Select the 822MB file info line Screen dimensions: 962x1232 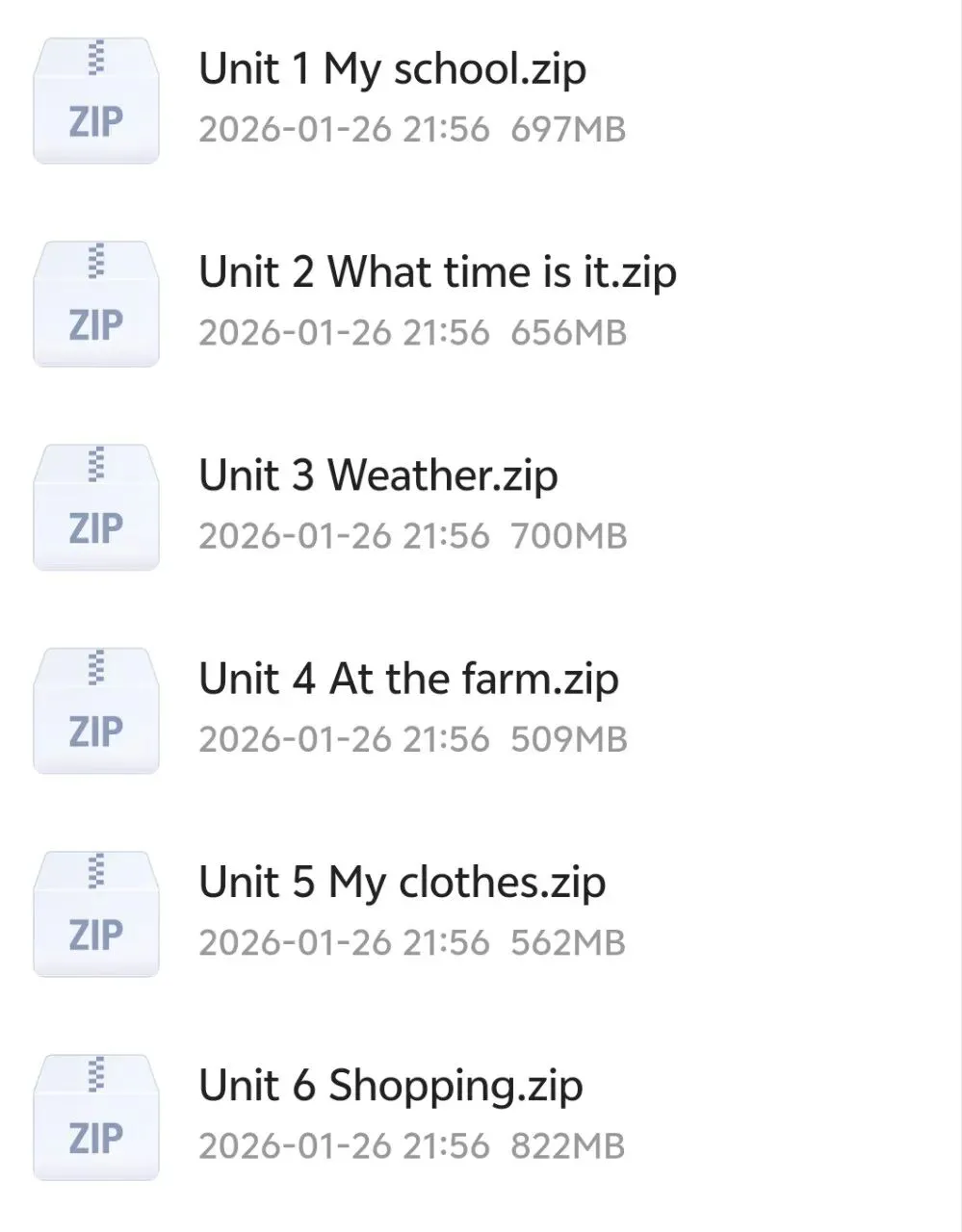click(x=412, y=1146)
